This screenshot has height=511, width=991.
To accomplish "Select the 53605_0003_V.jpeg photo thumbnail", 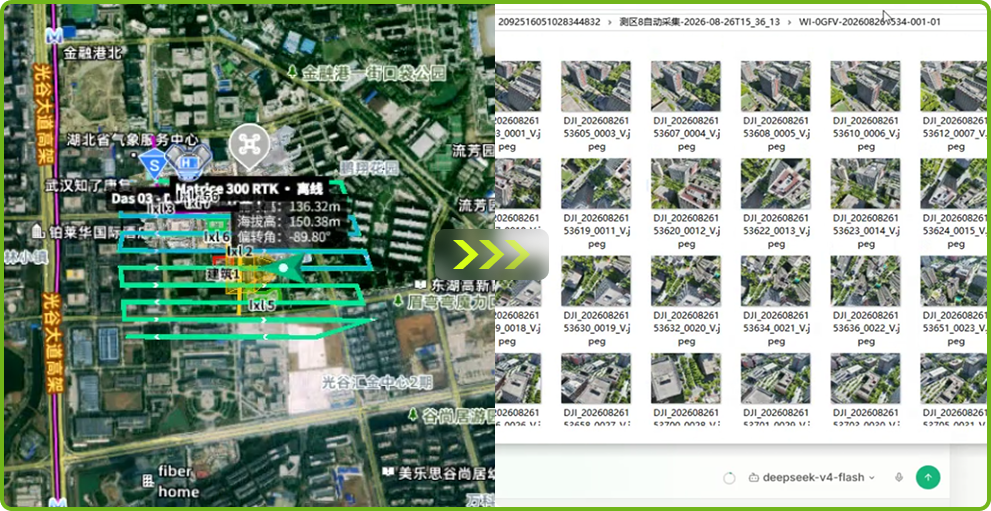I will point(596,86).
